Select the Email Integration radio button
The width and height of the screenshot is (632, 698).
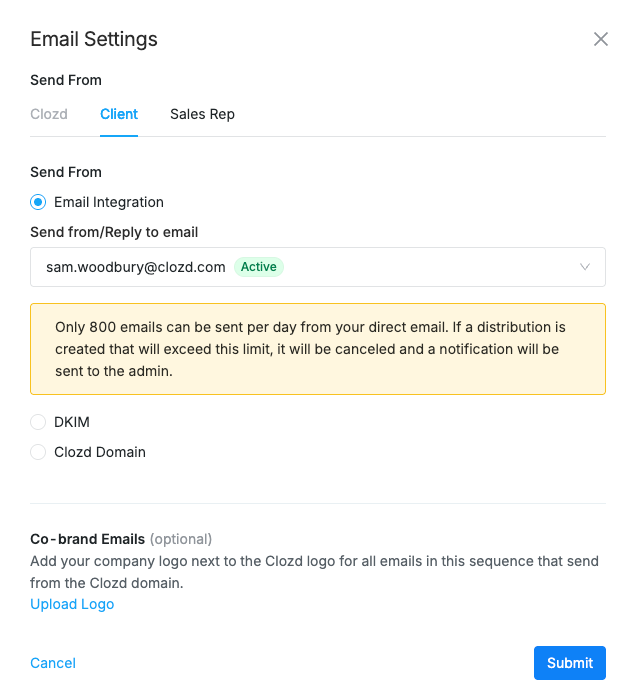(39, 202)
